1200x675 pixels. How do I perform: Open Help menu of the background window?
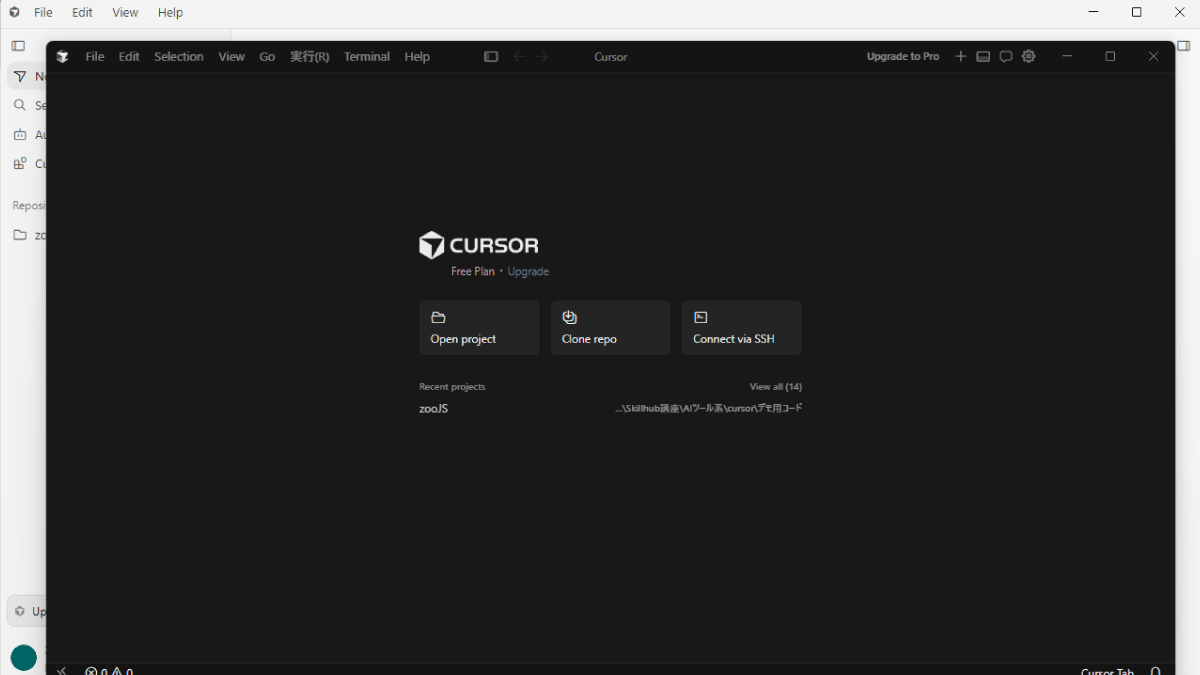(x=170, y=13)
